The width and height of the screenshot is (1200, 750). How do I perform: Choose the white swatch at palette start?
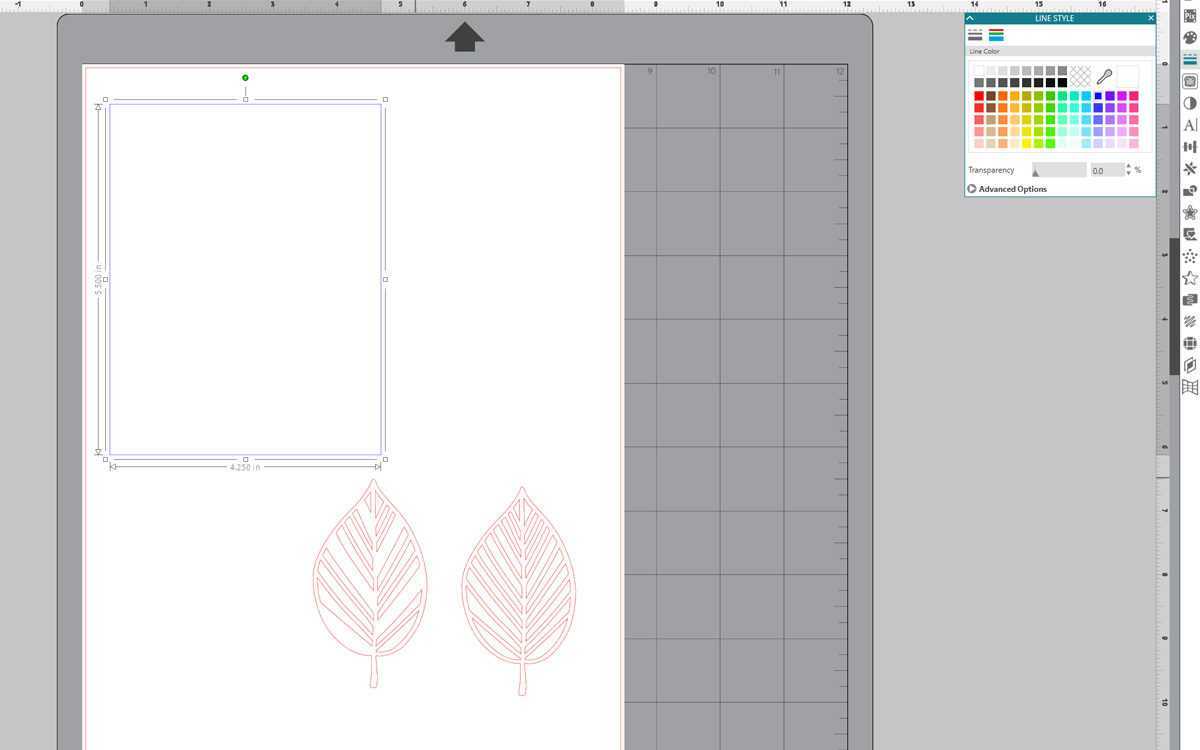click(x=979, y=70)
